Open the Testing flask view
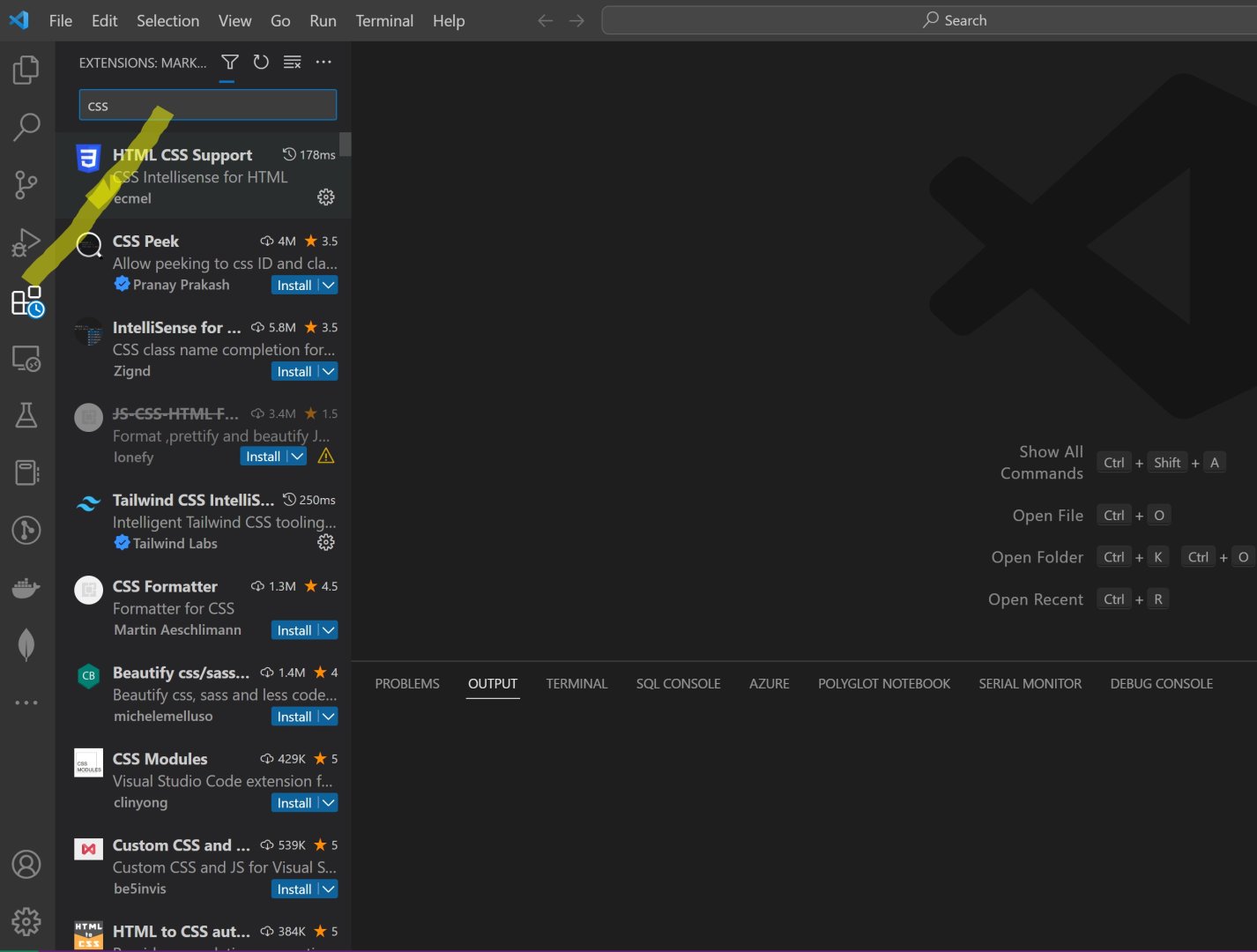Viewport: 1257px width, 952px height. pos(26,415)
